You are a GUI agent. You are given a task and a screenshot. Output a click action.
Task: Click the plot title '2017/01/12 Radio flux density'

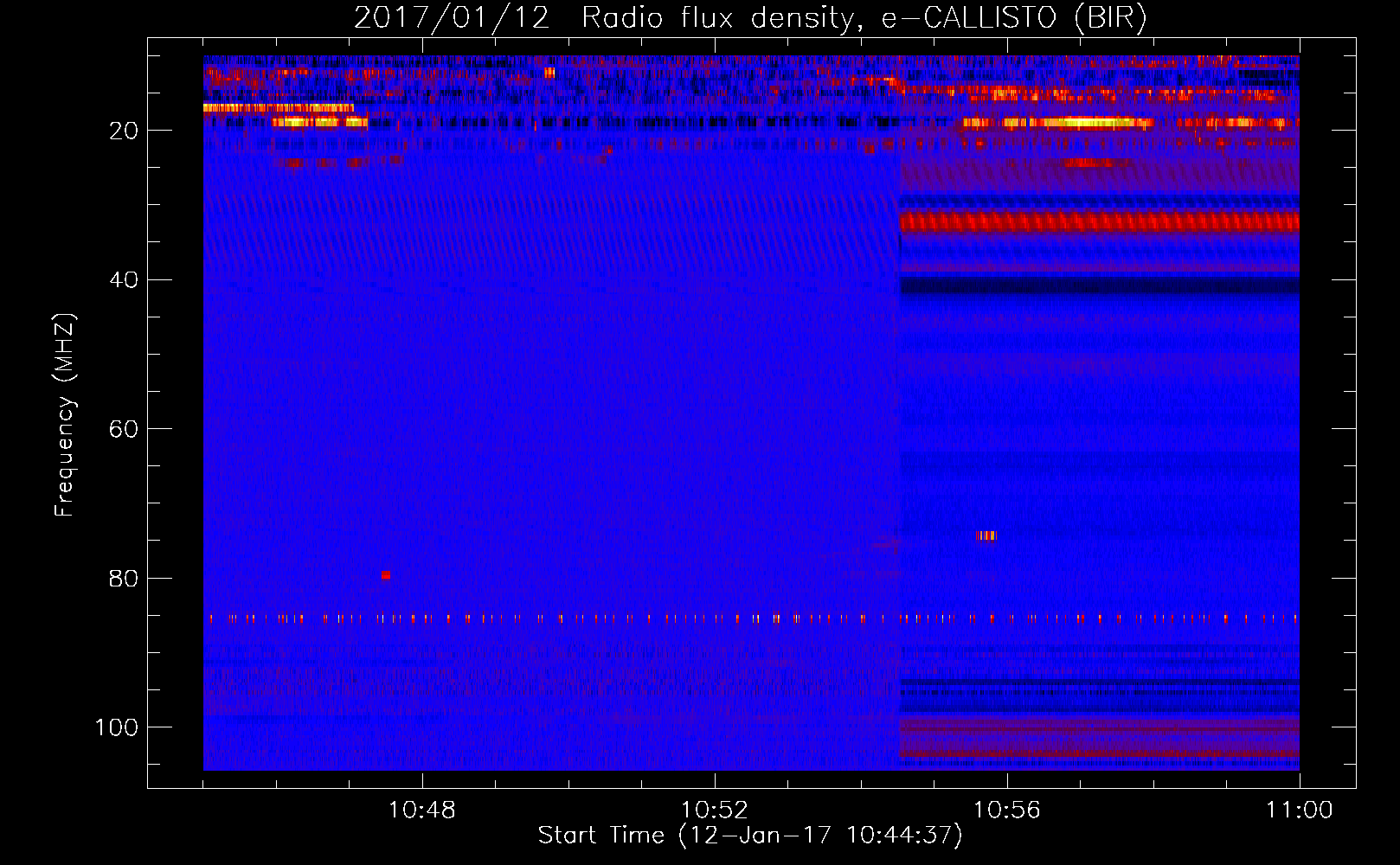click(x=603, y=17)
